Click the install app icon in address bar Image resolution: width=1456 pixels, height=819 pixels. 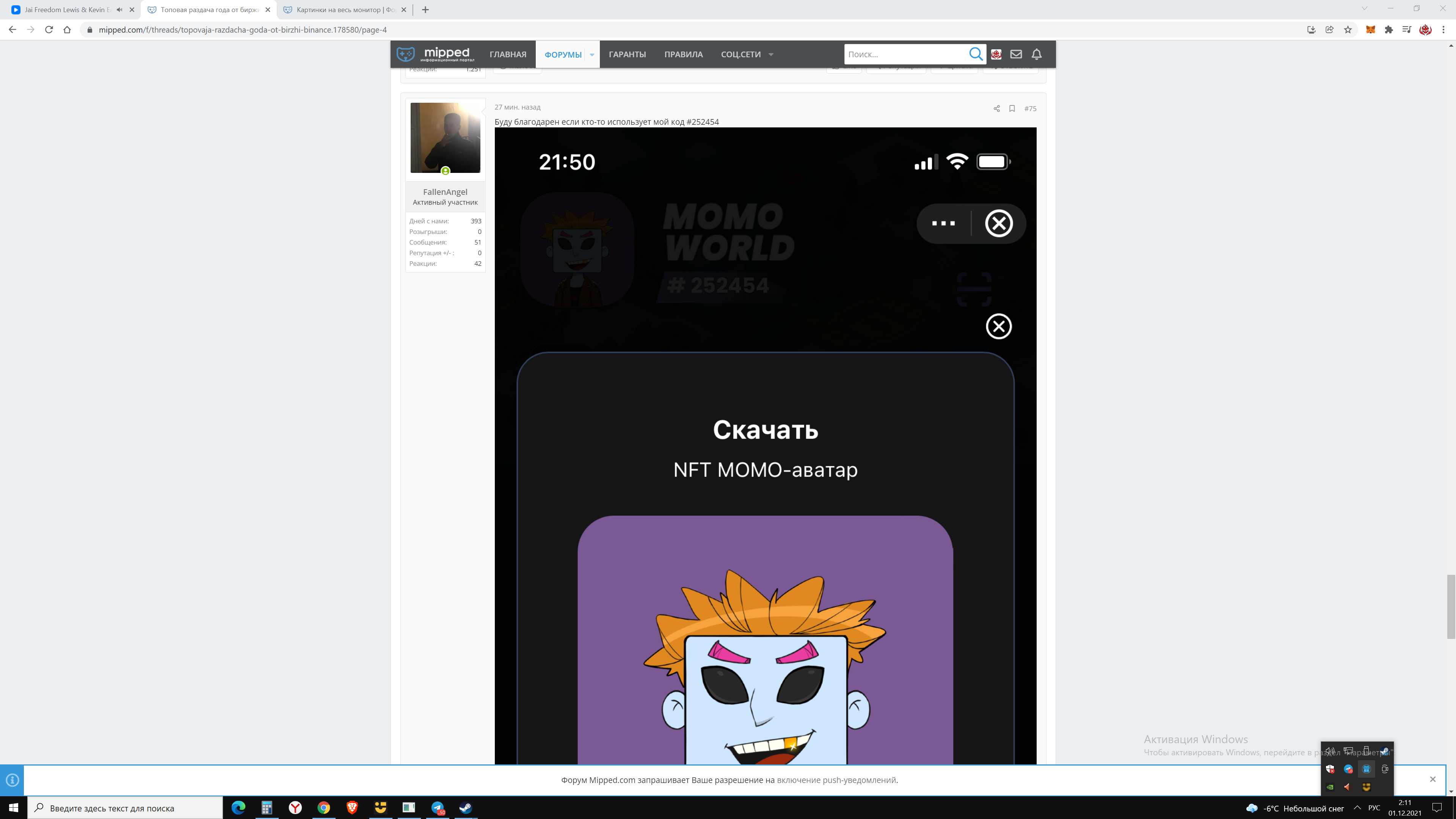pos(1311,30)
